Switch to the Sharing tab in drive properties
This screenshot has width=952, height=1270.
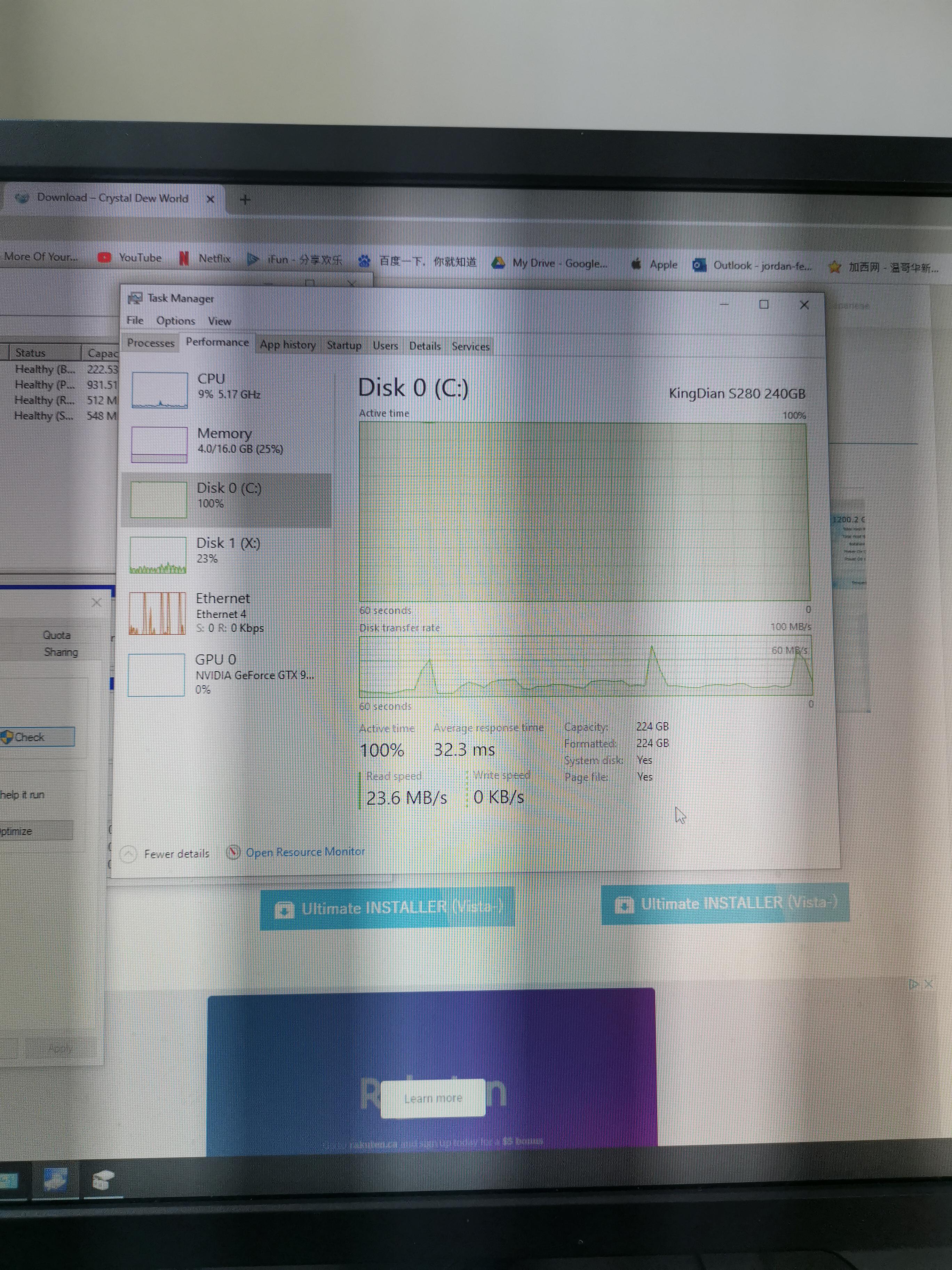60,652
